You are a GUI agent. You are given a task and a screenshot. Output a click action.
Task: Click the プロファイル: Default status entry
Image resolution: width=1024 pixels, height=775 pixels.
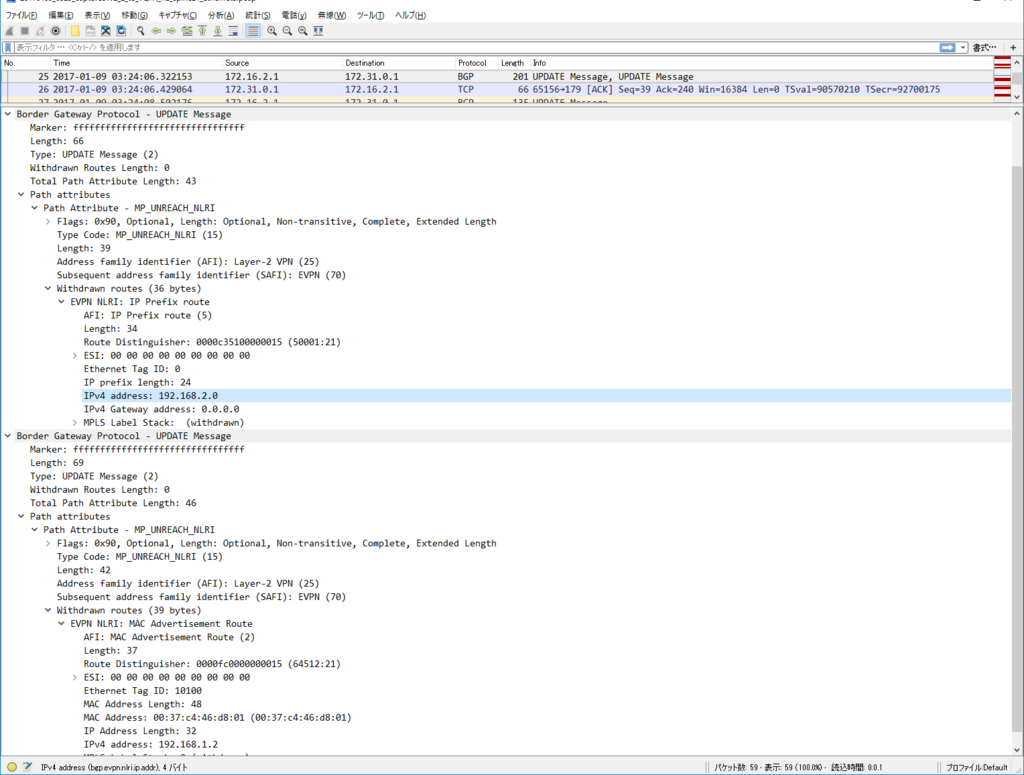[x=976, y=767]
